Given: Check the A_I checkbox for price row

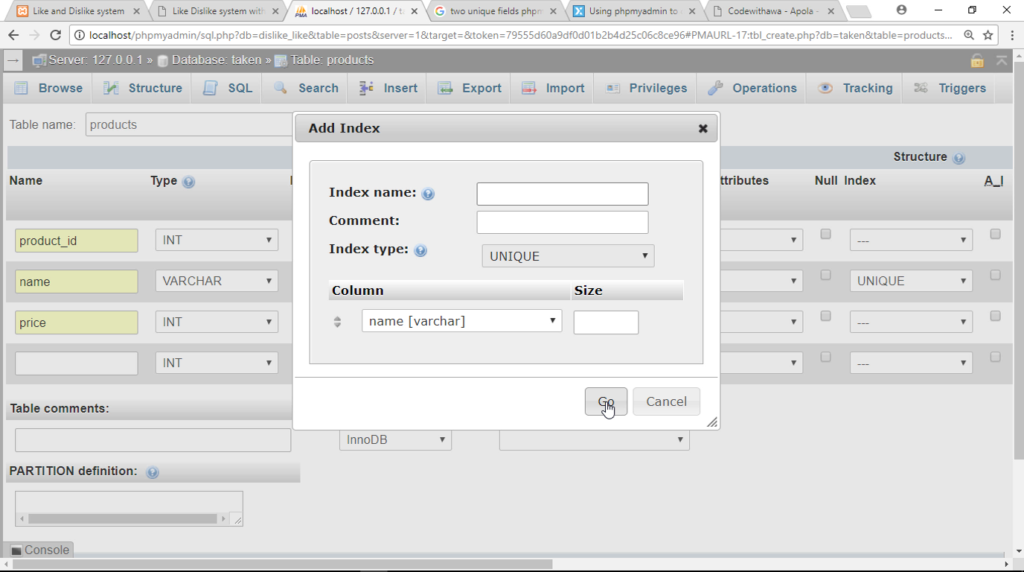Looking at the screenshot, I should point(995,316).
